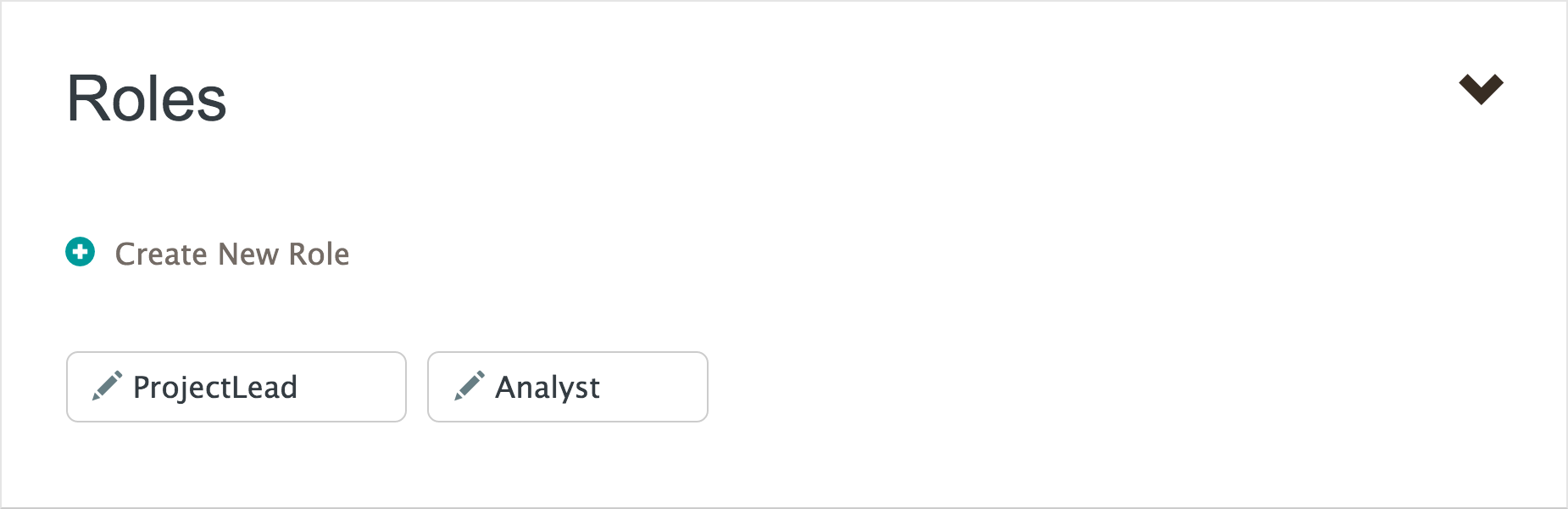Screen dimensions: 1568x509
Task: Click the pencil icon beside ProjectLead
Action: [108, 386]
